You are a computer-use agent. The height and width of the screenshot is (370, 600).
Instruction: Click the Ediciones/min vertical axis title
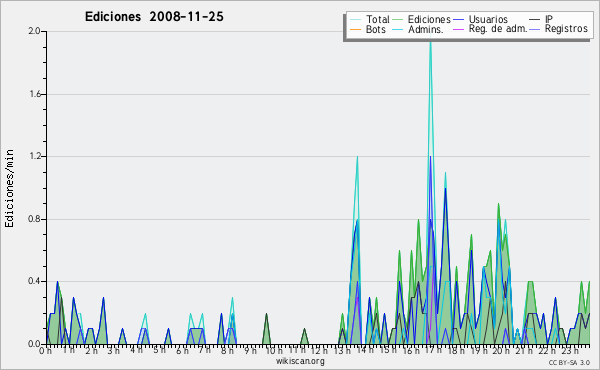click(9, 188)
